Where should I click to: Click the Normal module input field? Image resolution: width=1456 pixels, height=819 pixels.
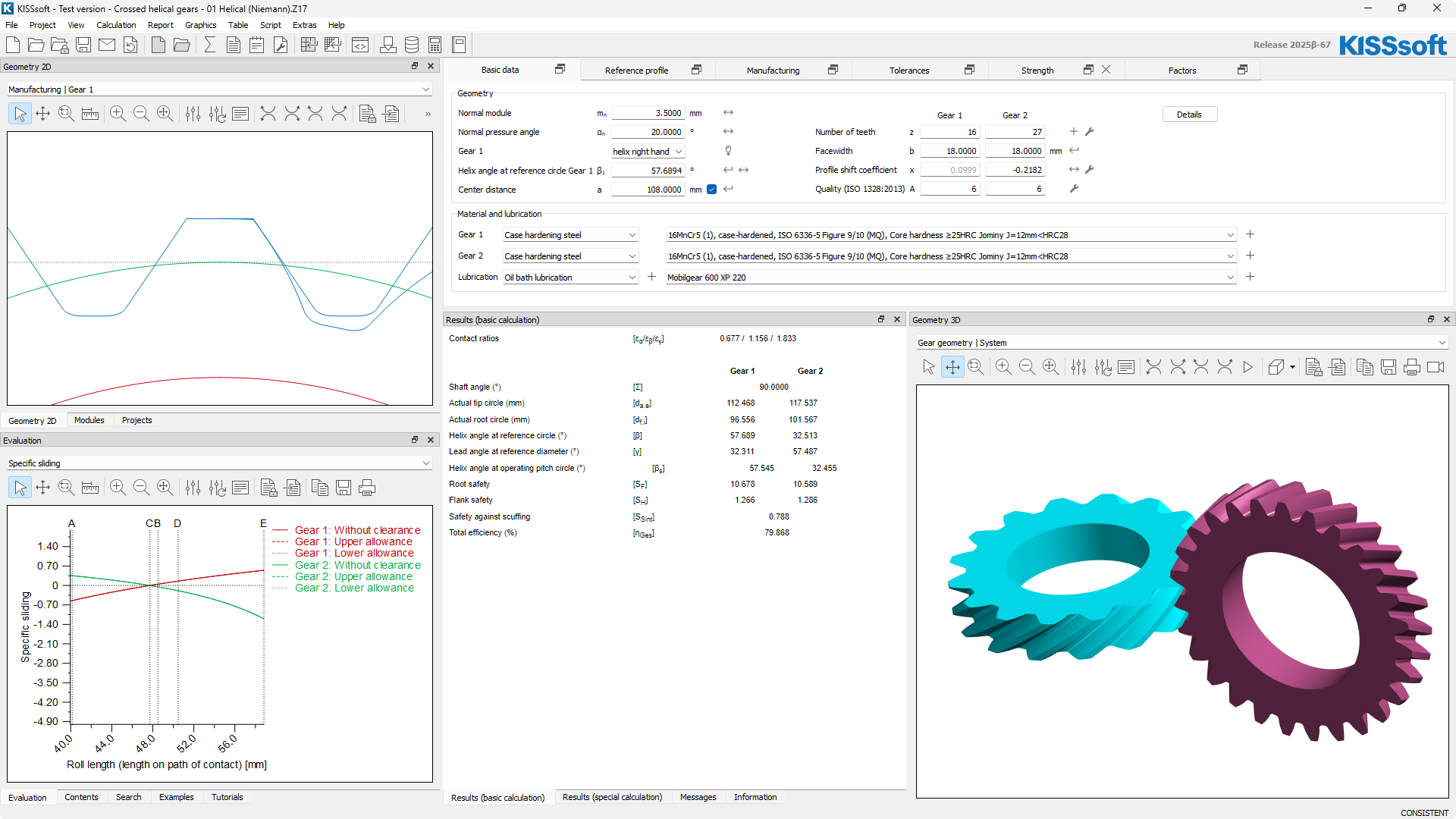(648, 113)
